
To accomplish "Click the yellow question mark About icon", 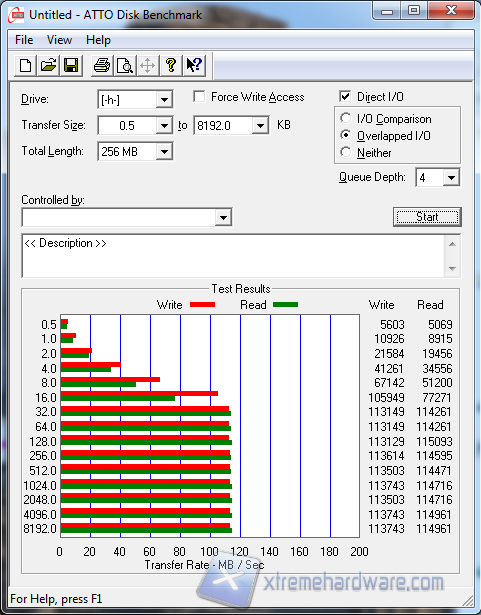I will pos(171,65).
